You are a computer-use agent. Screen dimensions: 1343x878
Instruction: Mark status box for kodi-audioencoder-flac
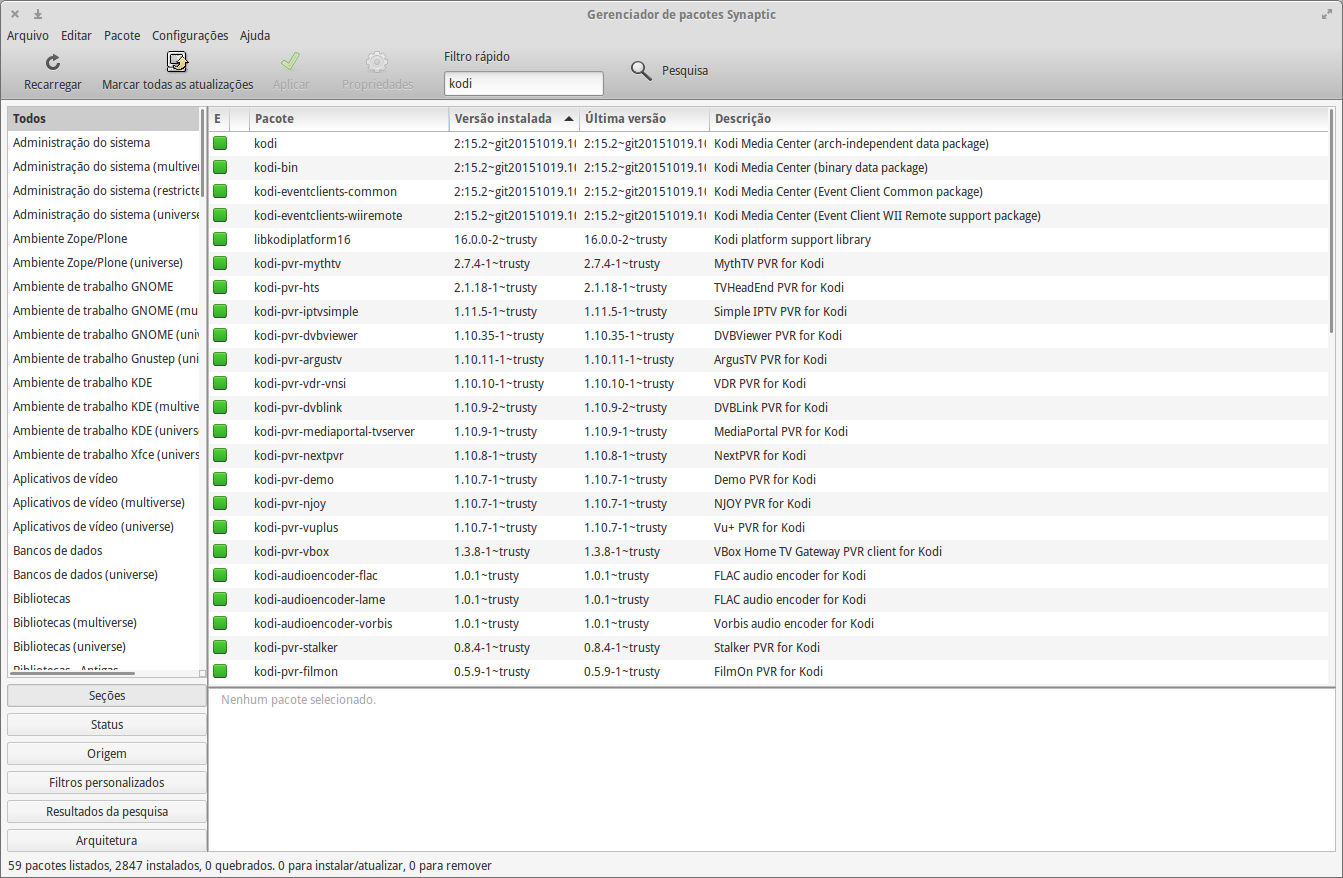pyautogui.click(x=220, y=576)
